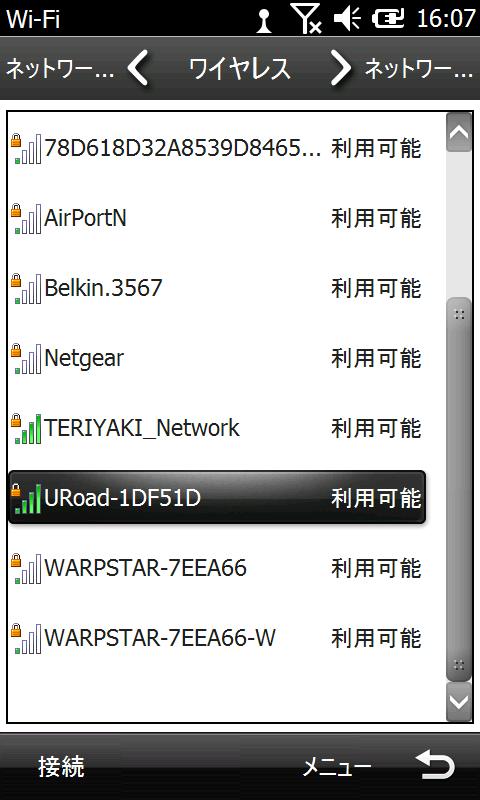Tap the 16:07 clock
The image size is (480, 800).
(446, 19)
